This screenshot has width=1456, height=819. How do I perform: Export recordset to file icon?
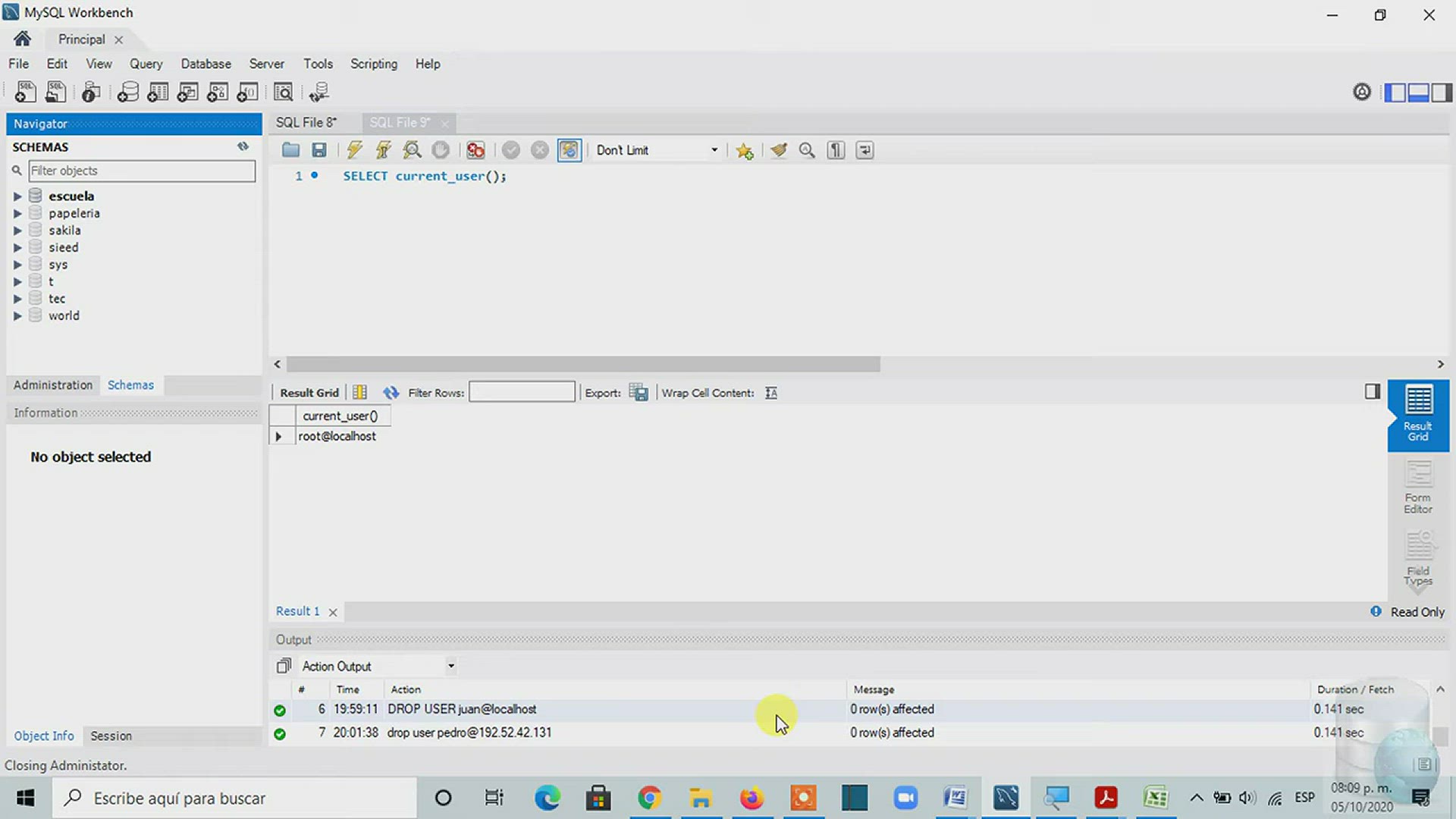click(x=639, y=392)
